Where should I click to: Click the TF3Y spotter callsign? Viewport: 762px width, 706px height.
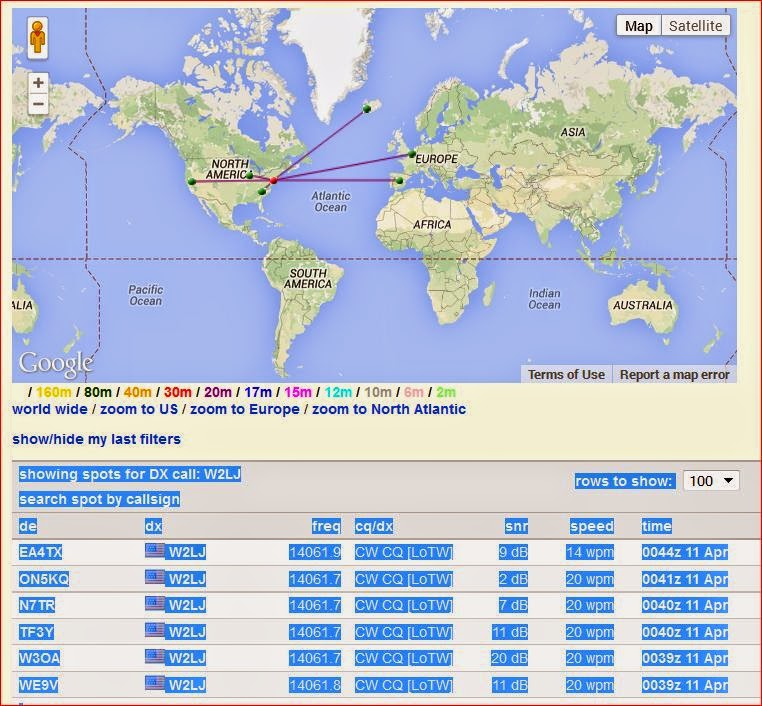tap(36, 632)
